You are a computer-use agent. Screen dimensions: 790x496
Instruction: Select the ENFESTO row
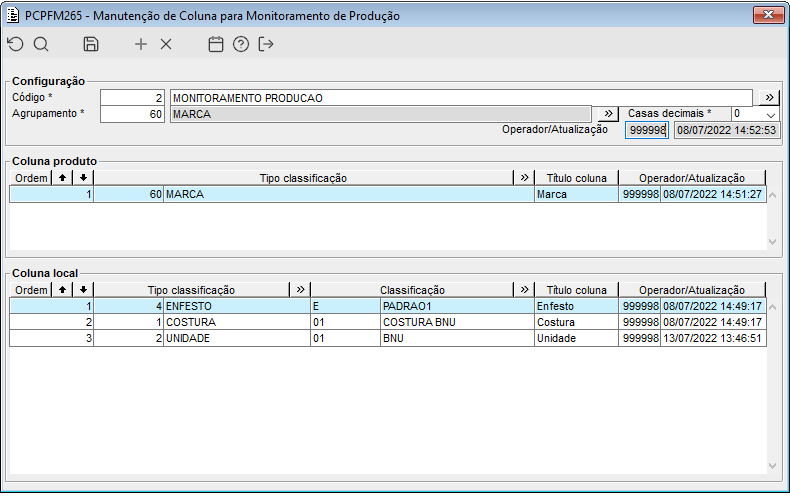coord(388,306)
